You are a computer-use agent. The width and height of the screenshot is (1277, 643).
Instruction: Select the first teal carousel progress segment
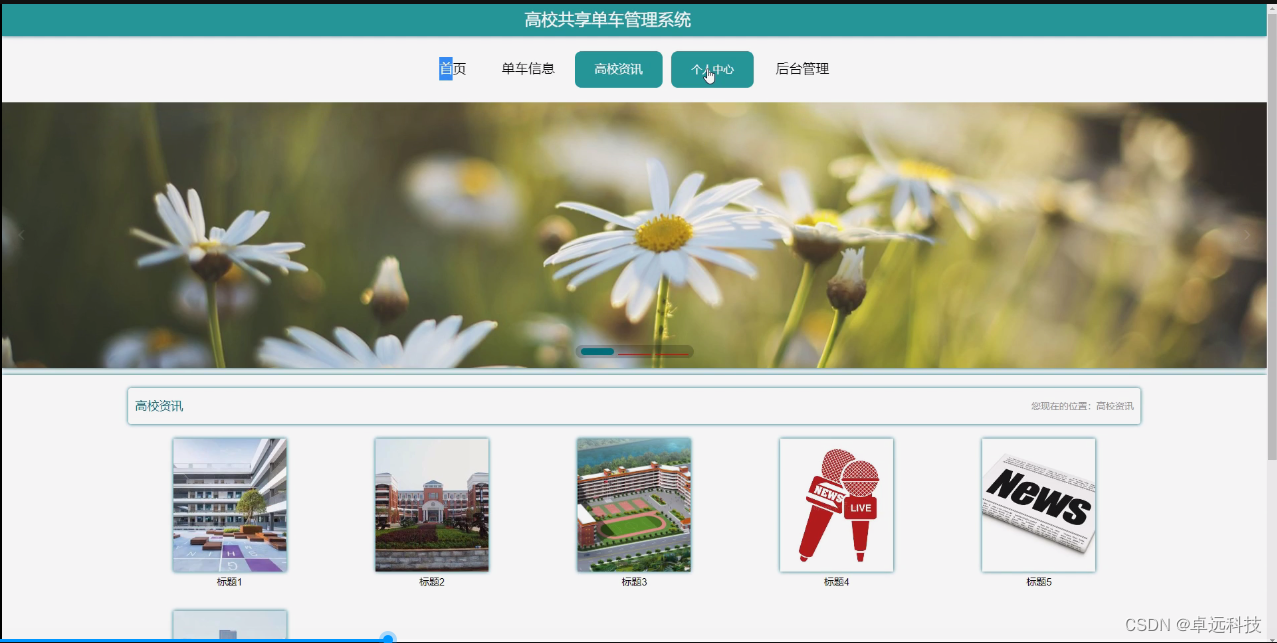point(597,351)
